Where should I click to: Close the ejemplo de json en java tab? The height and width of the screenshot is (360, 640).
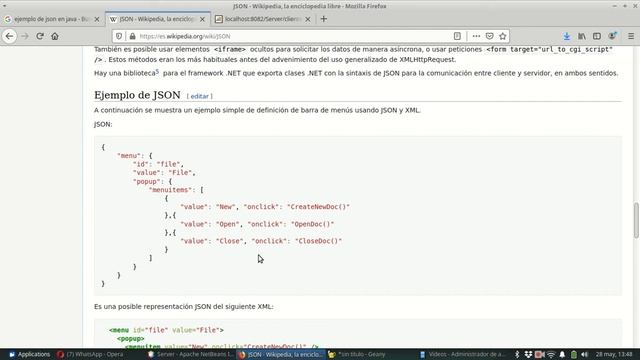pyautogui.click(x=97, y=19)
